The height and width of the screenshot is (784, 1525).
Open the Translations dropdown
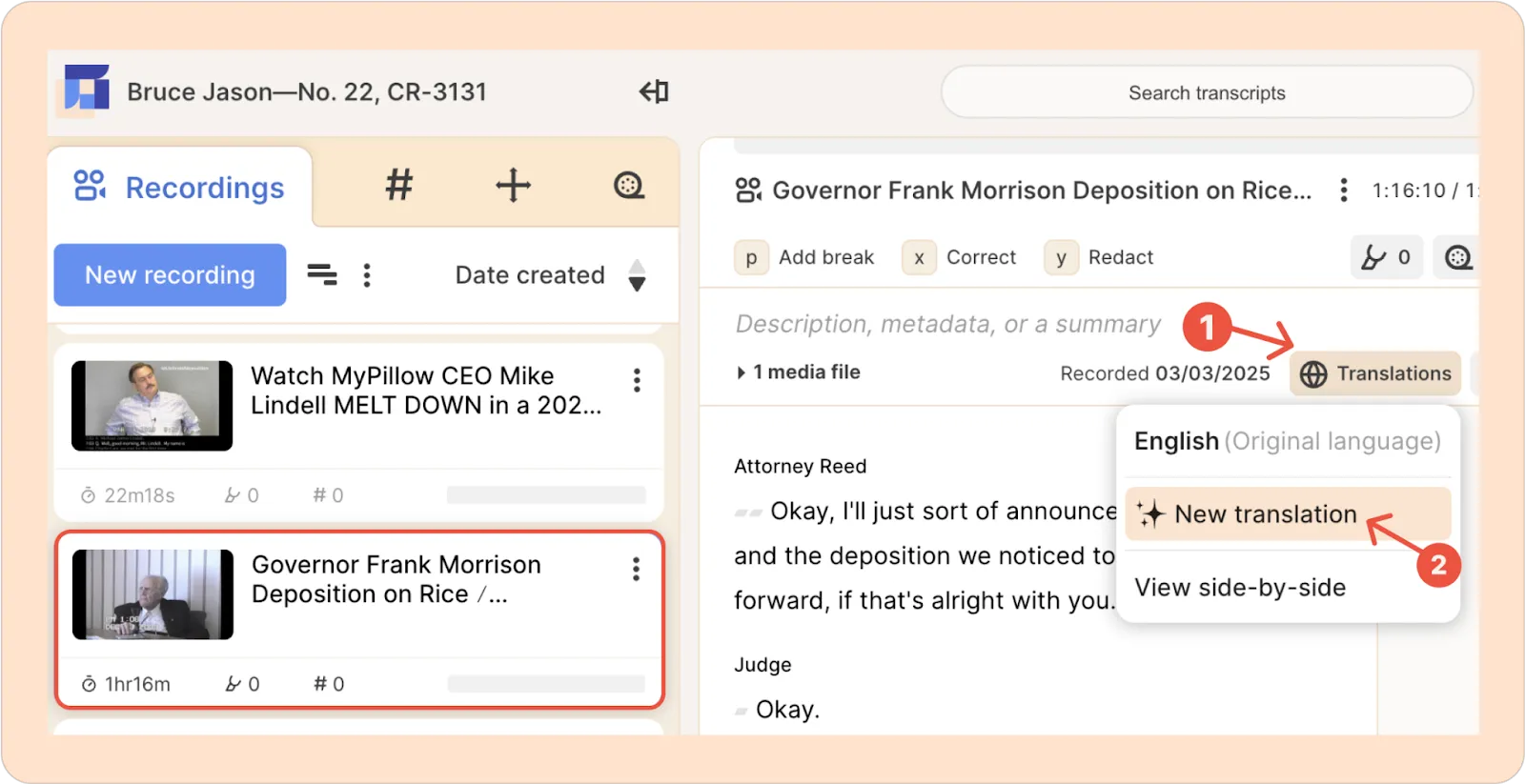click(x=1375, y=373)
